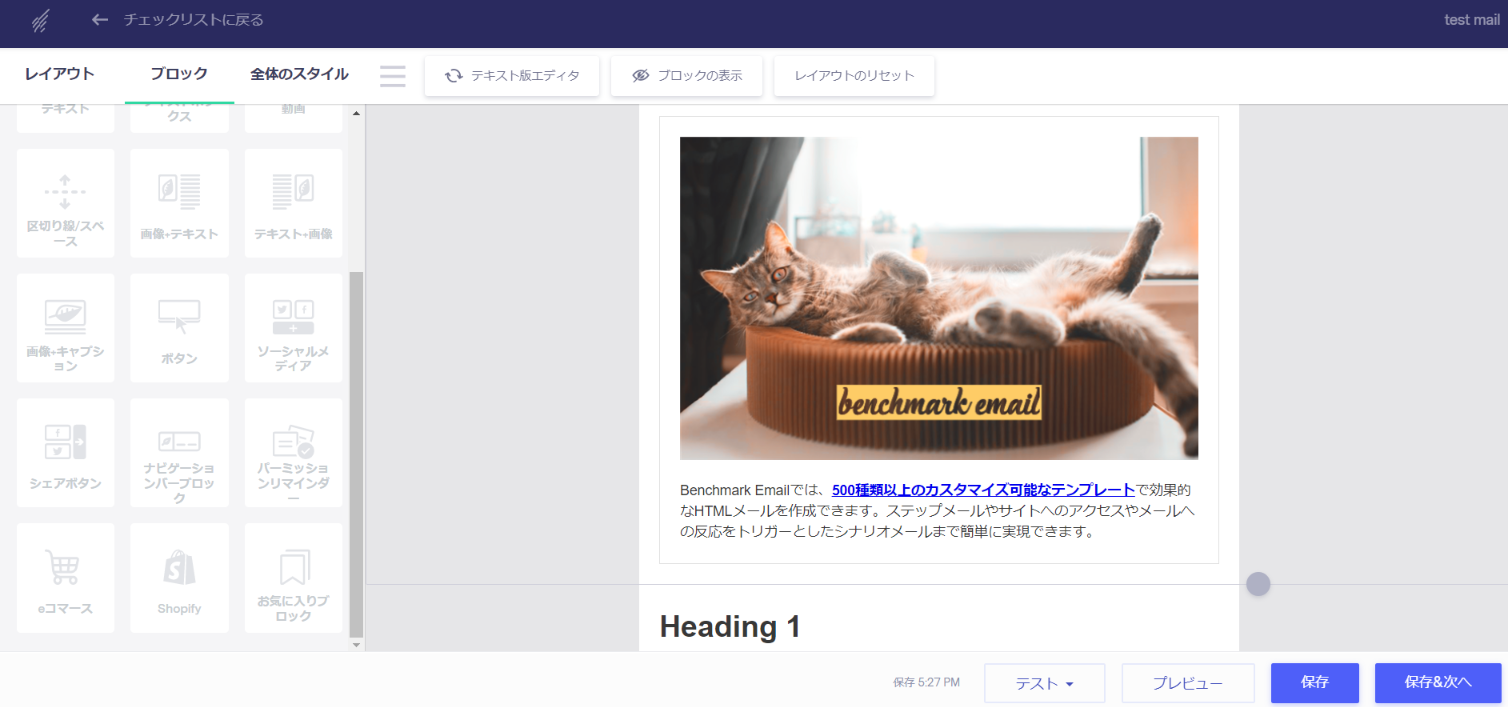Image resolution: width=1508 pixels, height=707 pixels.
Task: Switch to the 全体のスタイル tab
Action: [x=299, y=74]
